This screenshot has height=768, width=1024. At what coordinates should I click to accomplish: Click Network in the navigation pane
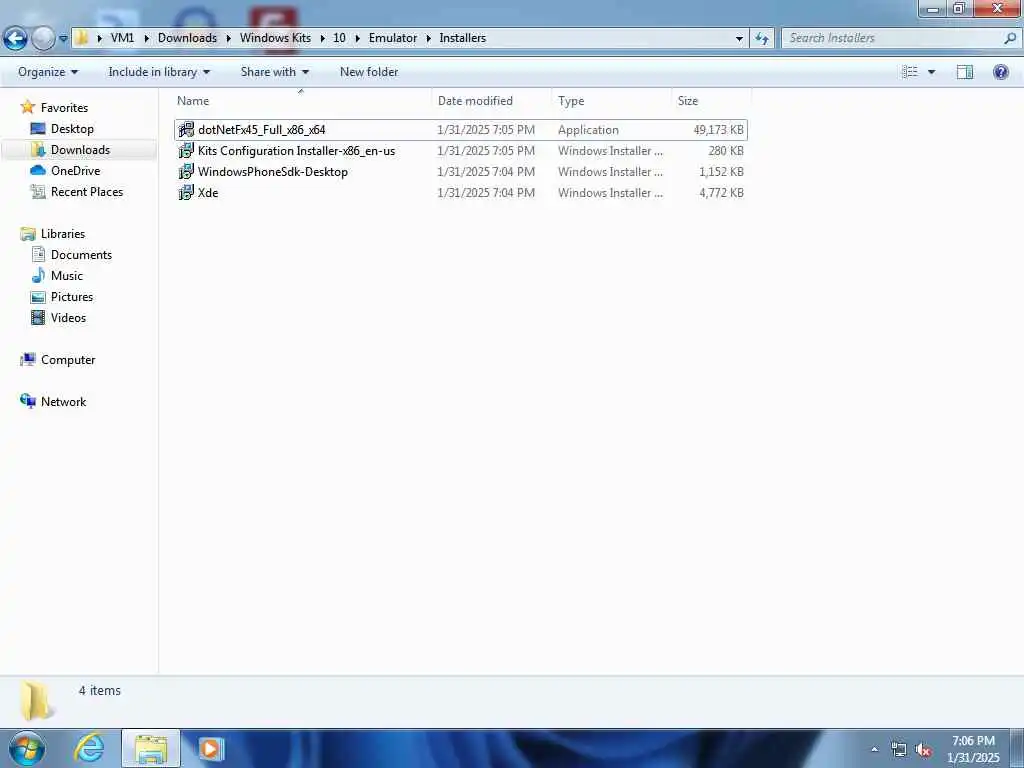click(63, 402)
